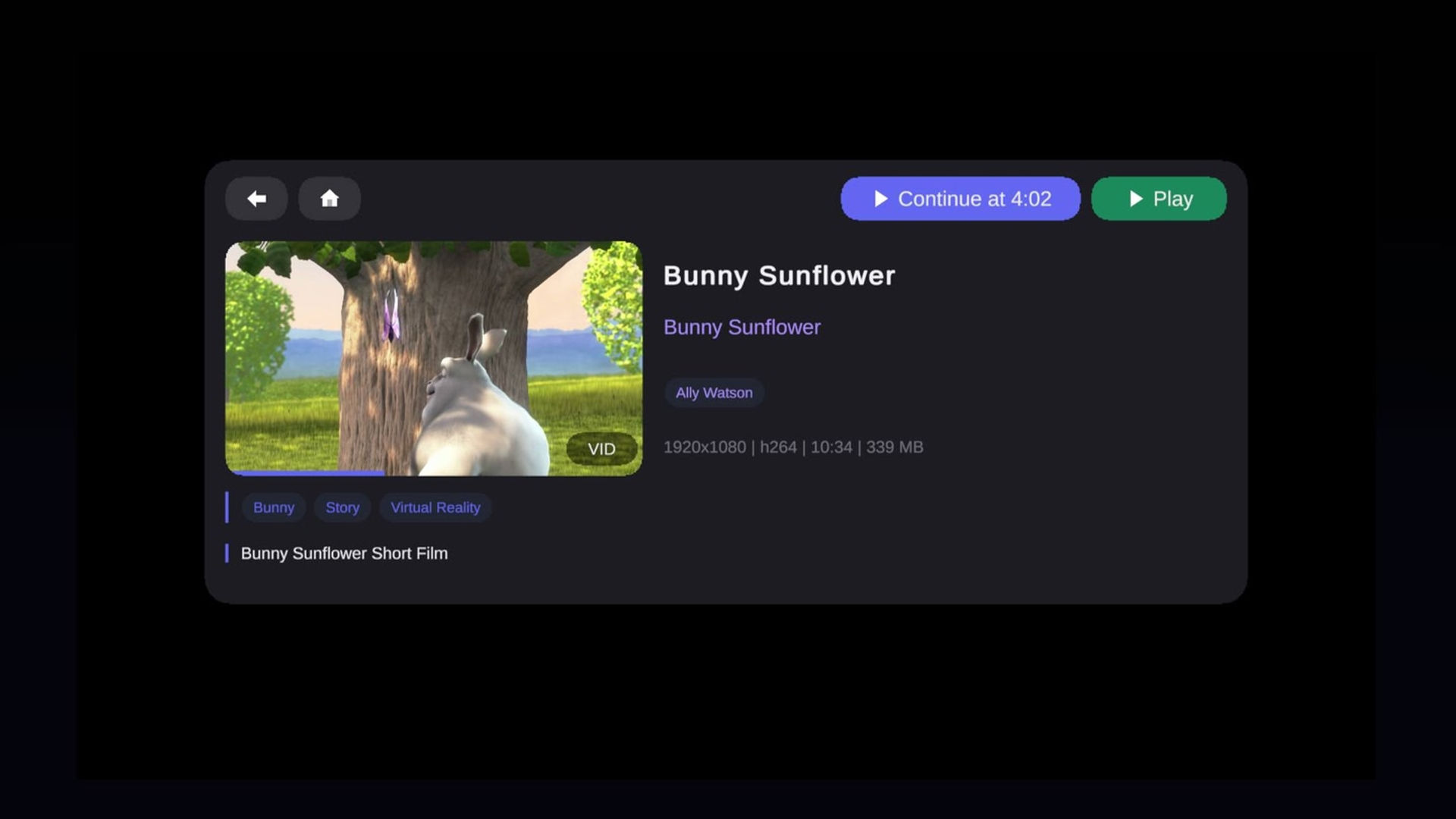Click the 1920x1080 | h264 | 10:34 | 339 MB info line
The height and width of the screenshot is (819, 1456).
pos(793,447)
